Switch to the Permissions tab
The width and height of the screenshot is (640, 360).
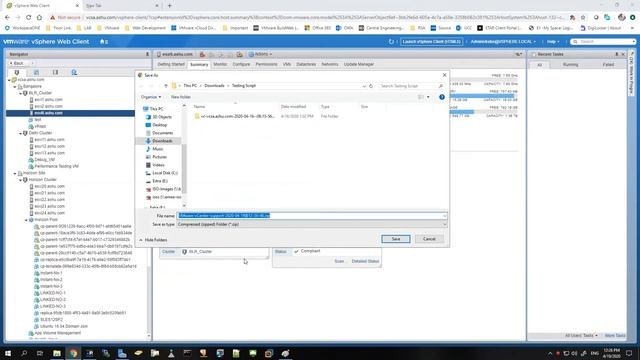point(266,64)
